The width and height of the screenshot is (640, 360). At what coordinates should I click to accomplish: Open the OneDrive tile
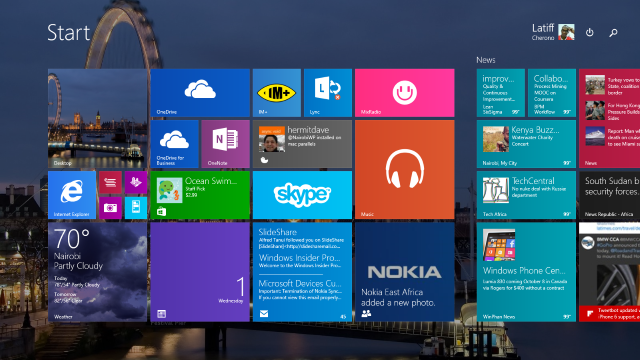[x=200, y=93]
